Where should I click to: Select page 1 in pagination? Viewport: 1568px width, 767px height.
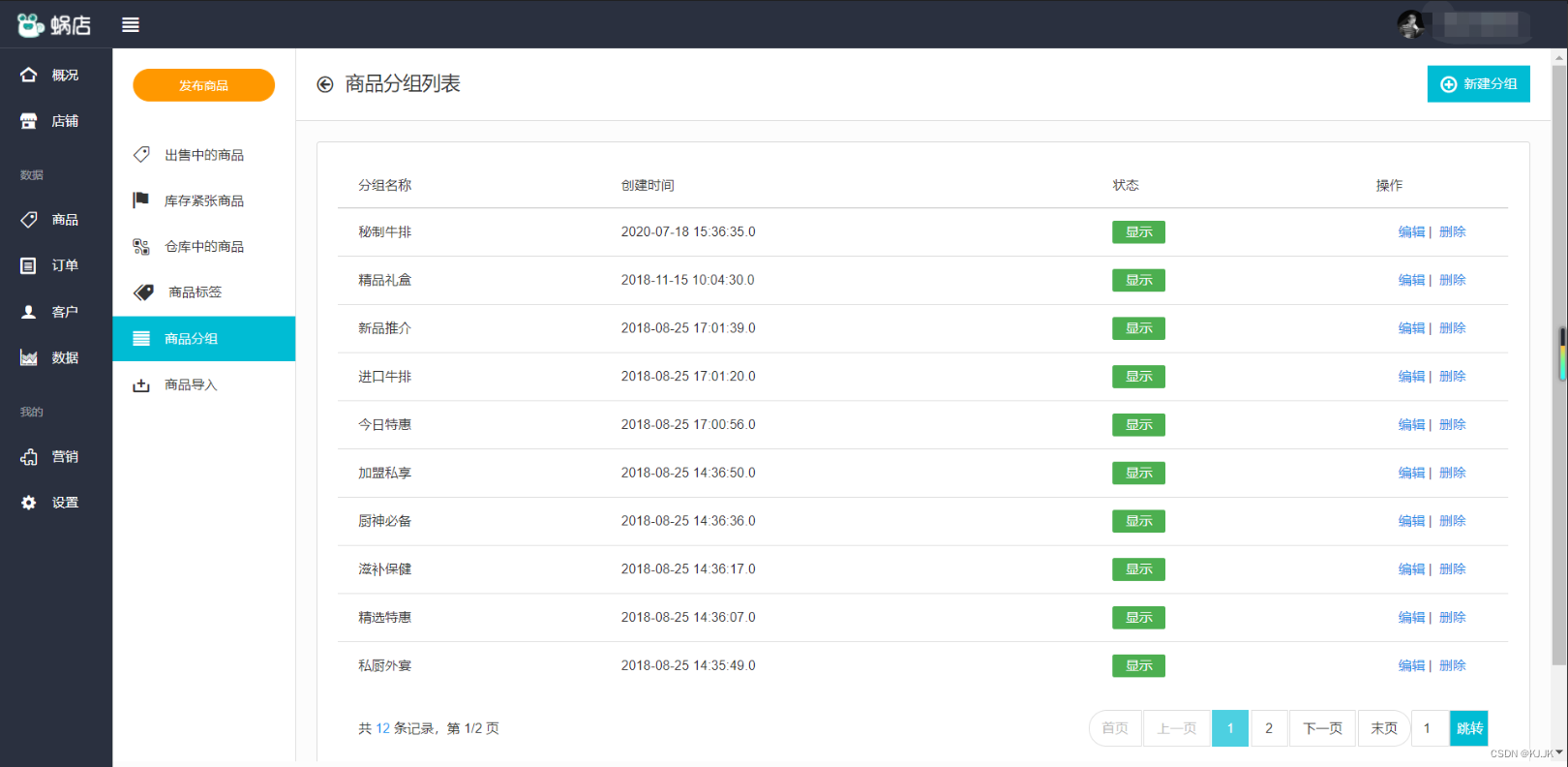[x=1230, y=728]
